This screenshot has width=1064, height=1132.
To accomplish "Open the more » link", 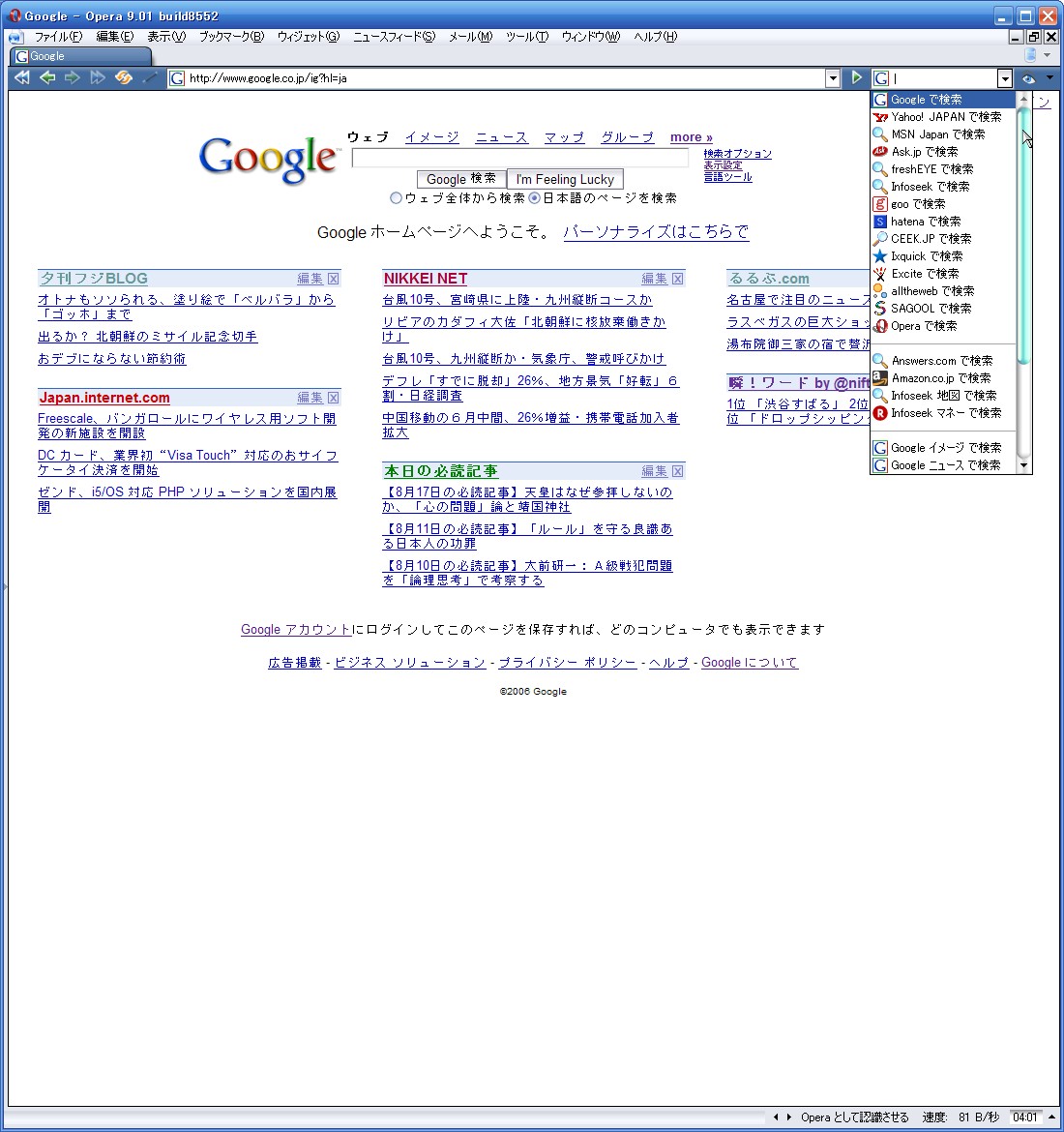I will click(x=691, y=137).
